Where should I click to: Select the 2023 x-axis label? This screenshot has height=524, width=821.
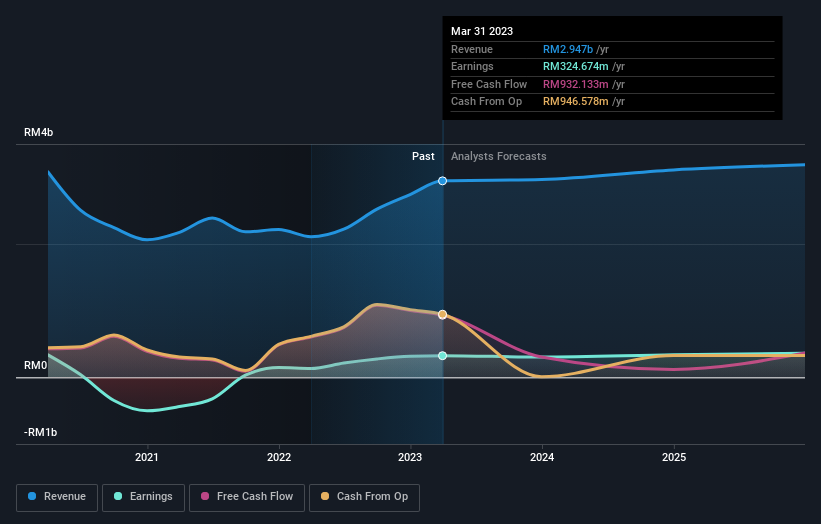[x=410, y=457]
